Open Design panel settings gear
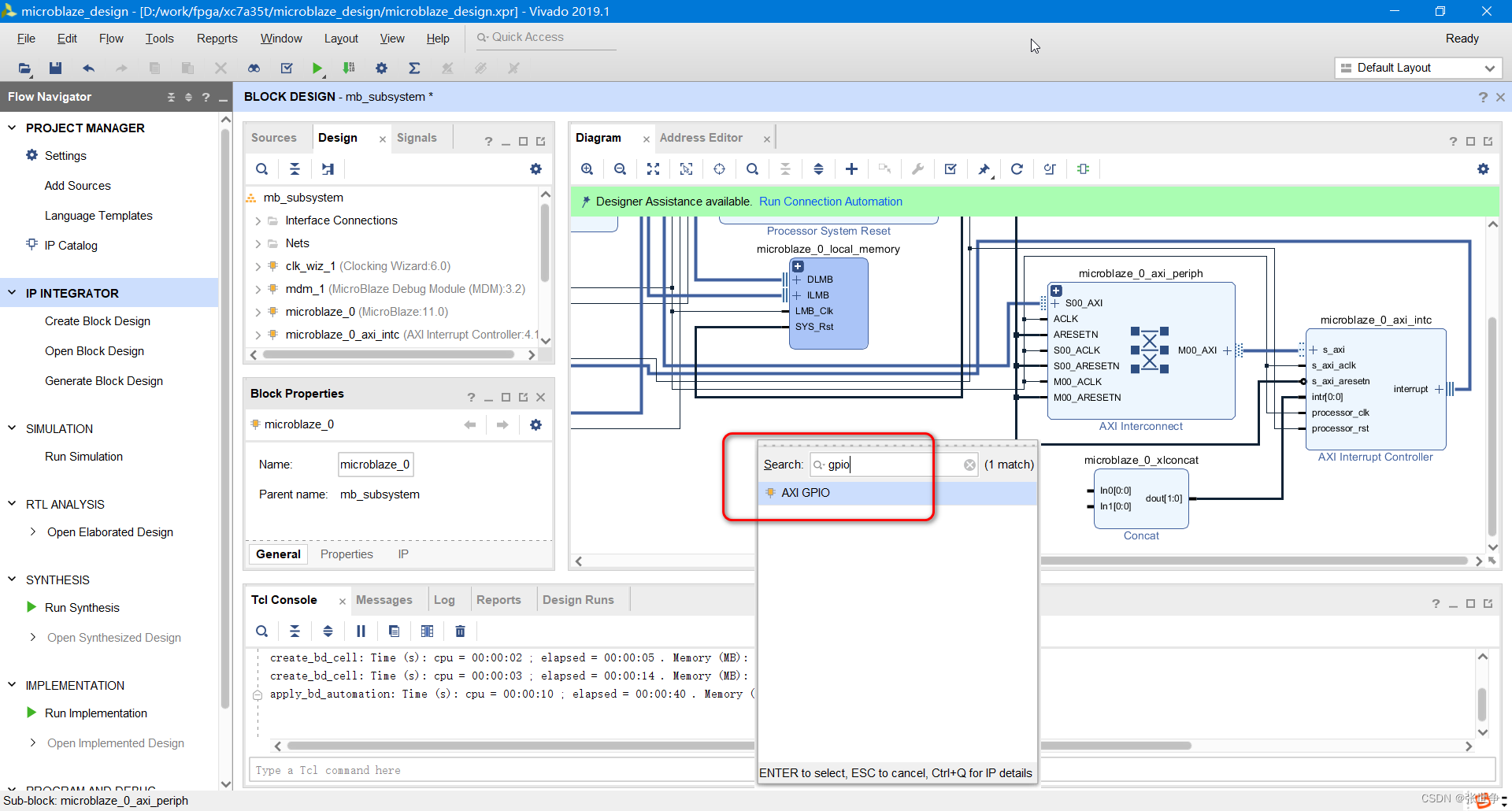Screen dimensions: 1512x811 (535, 168)
